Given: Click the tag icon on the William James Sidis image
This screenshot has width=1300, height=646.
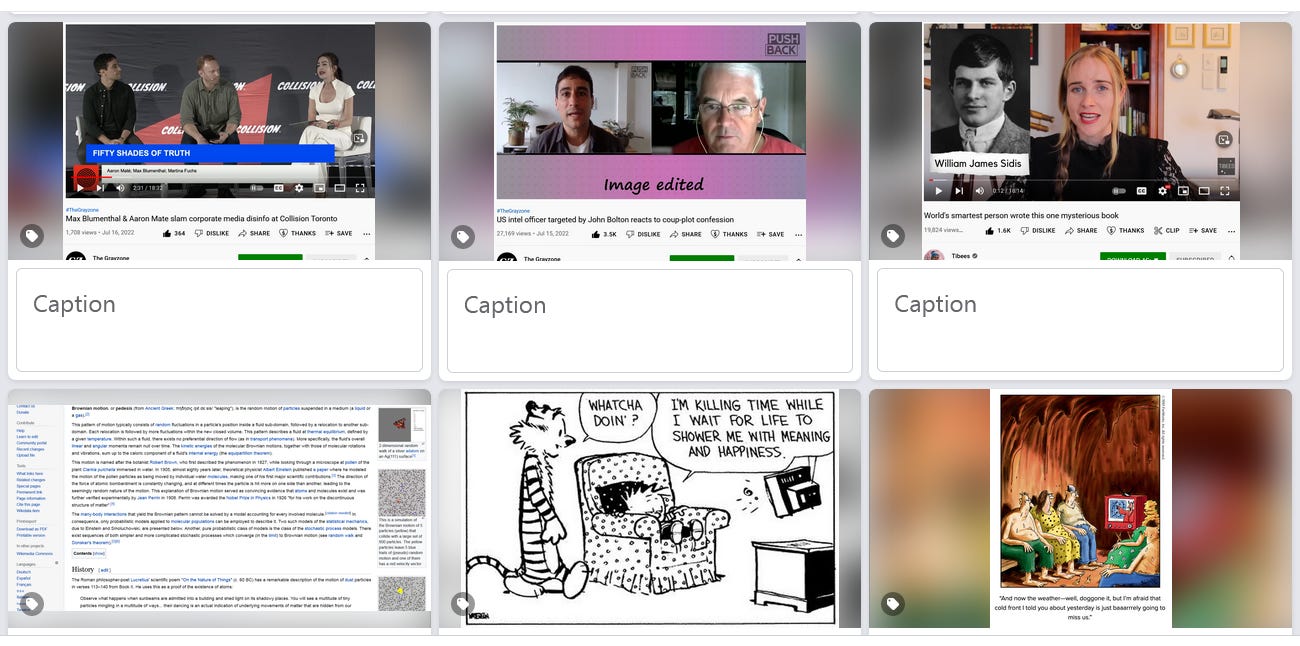Looking at the screenshot, I should pyautogui.click(x=893, y=236).
